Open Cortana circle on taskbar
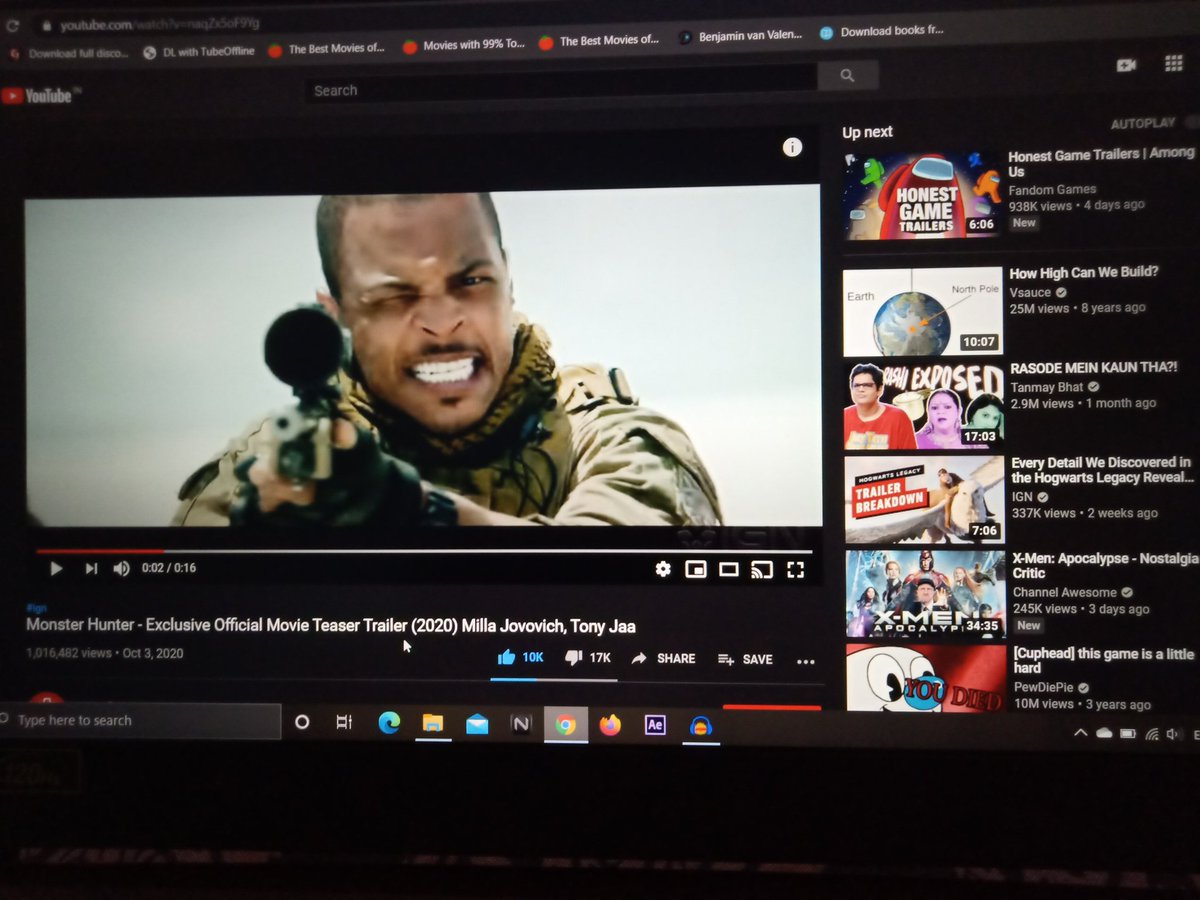This screenshot has height=900, width=1200. [303, 722]
